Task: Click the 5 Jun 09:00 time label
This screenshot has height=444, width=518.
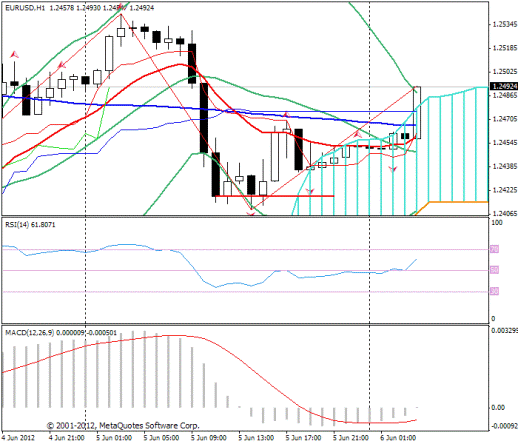Action: tap(209, 438)
